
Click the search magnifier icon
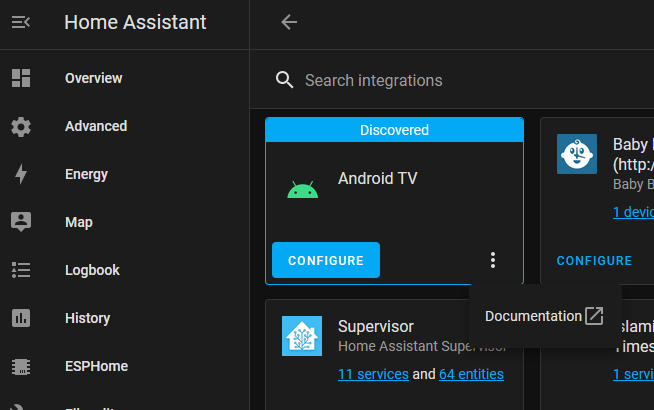pos(284,80)
